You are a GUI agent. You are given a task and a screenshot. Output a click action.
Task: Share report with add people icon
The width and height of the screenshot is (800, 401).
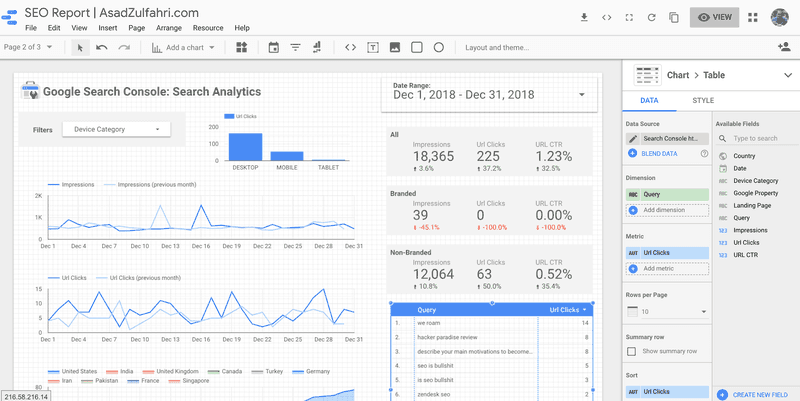point(784,47)
